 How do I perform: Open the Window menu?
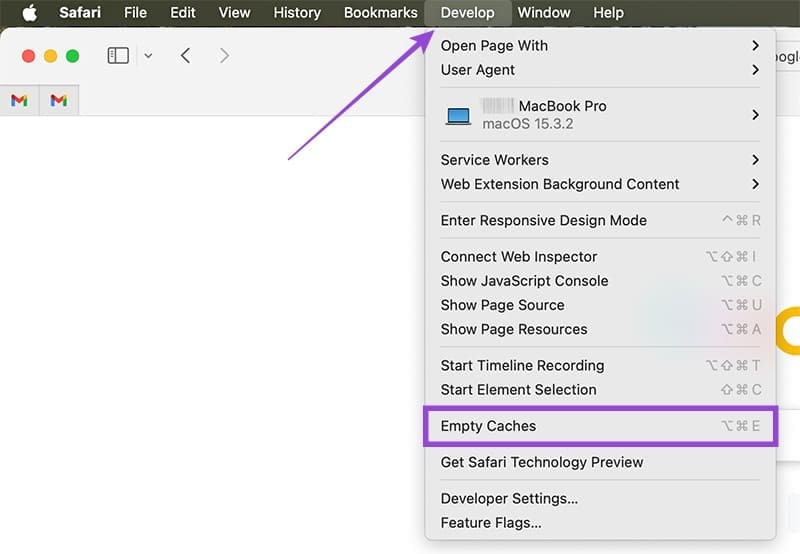(544, 12)
